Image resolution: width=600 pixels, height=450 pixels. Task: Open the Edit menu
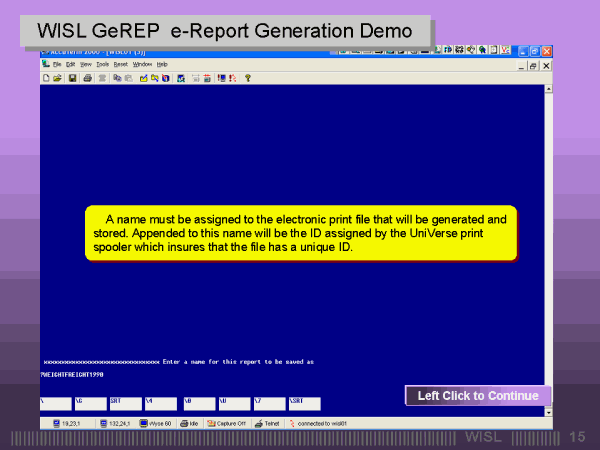[71, 64]
